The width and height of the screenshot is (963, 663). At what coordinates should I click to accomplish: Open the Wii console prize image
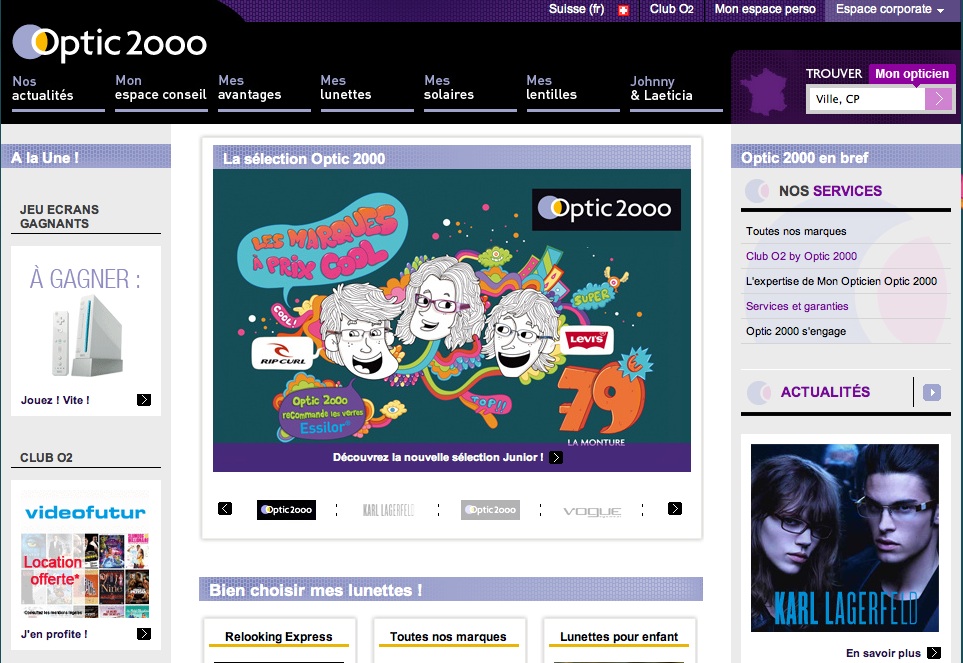87,335
